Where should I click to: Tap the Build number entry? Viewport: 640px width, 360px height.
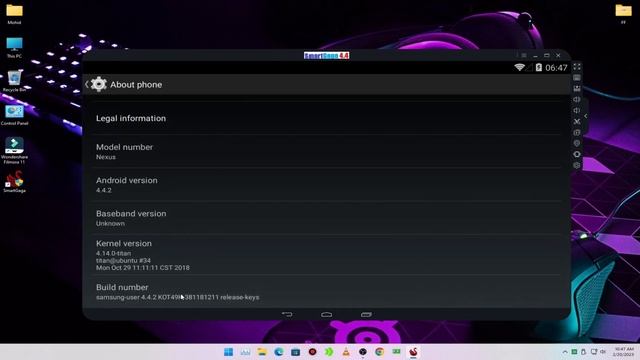pos(327,291)
